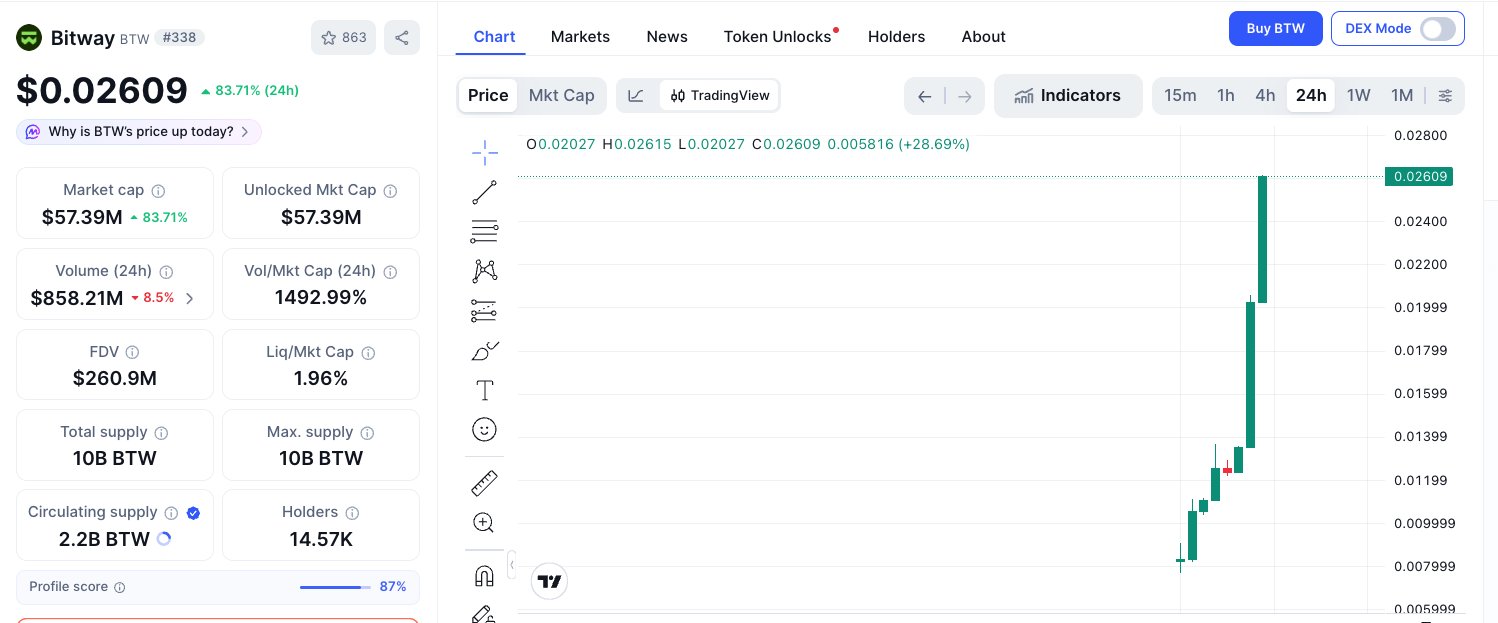The height and width of the screenshot is (623, 1498).
Task: Select the crosshair cursor tool
Action: click(x=485, y=153)
